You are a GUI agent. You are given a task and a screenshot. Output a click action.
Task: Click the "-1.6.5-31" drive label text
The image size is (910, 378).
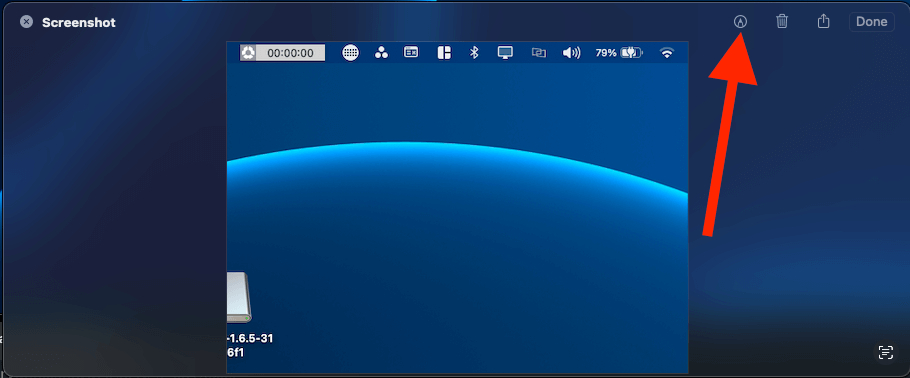coord(250,339)
